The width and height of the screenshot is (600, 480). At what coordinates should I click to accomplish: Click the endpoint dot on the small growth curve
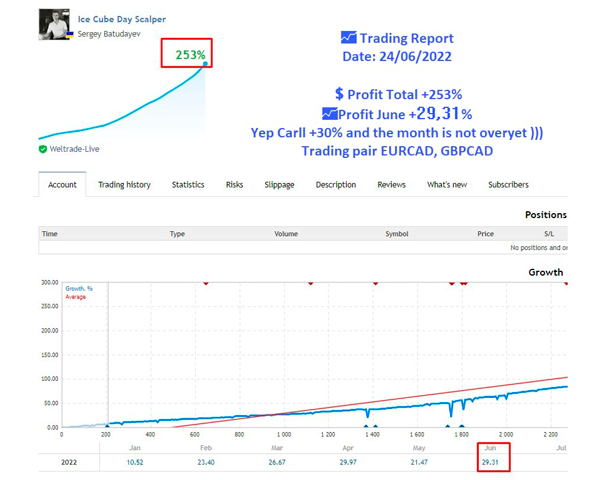[205, 64]
